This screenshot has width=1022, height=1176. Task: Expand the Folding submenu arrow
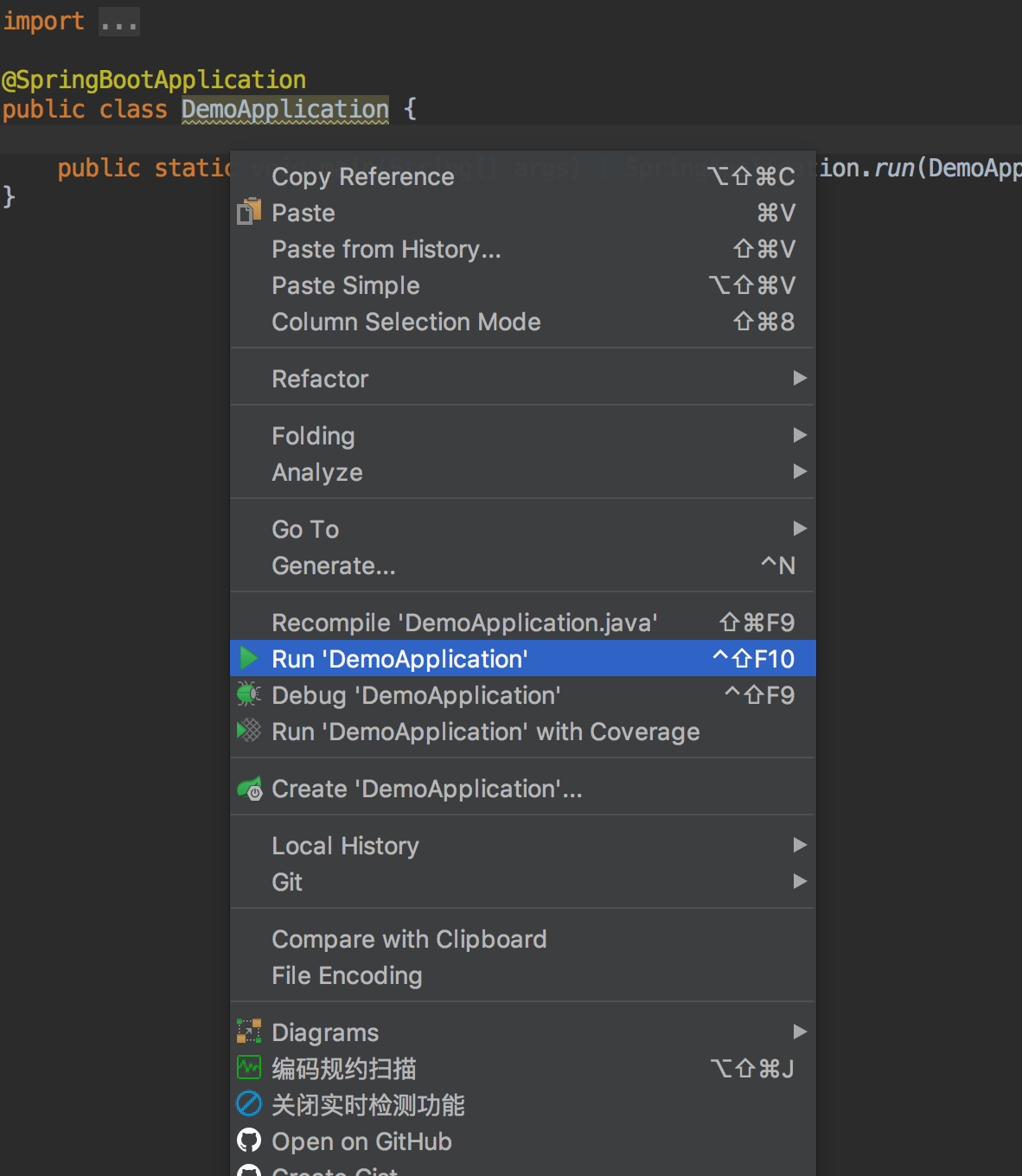(800, 435)
